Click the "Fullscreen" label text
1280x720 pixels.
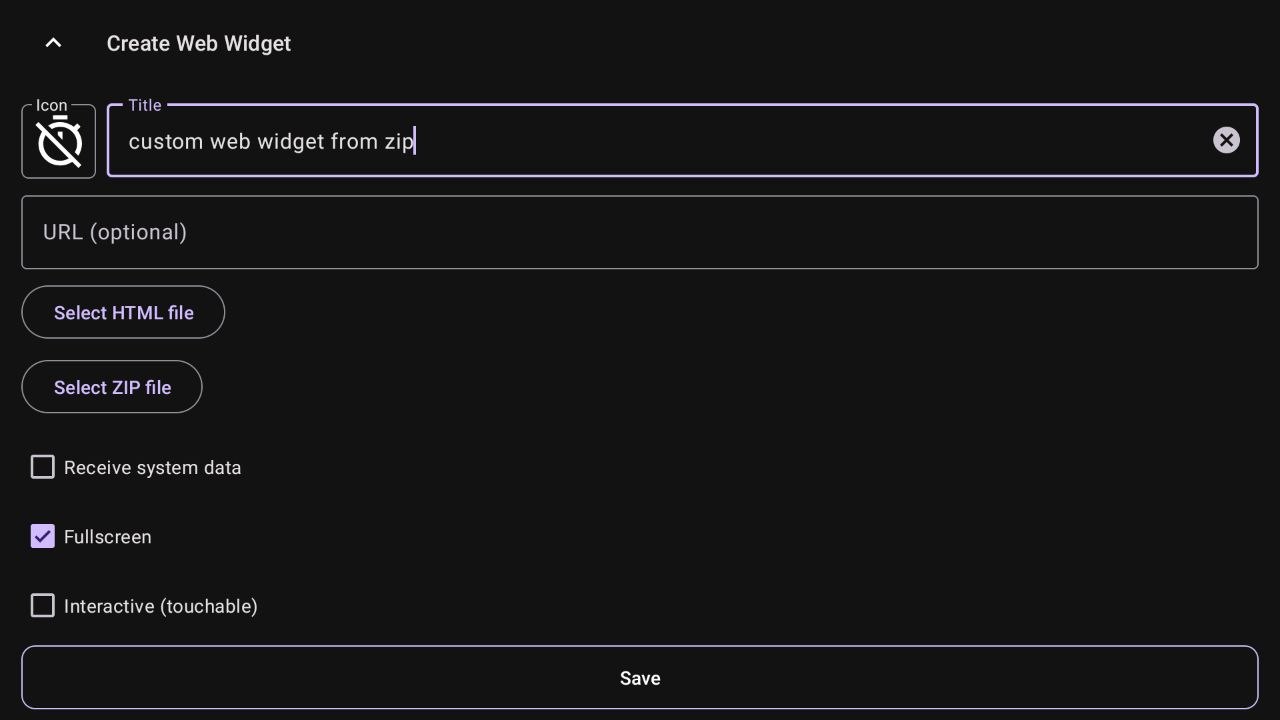107,537
